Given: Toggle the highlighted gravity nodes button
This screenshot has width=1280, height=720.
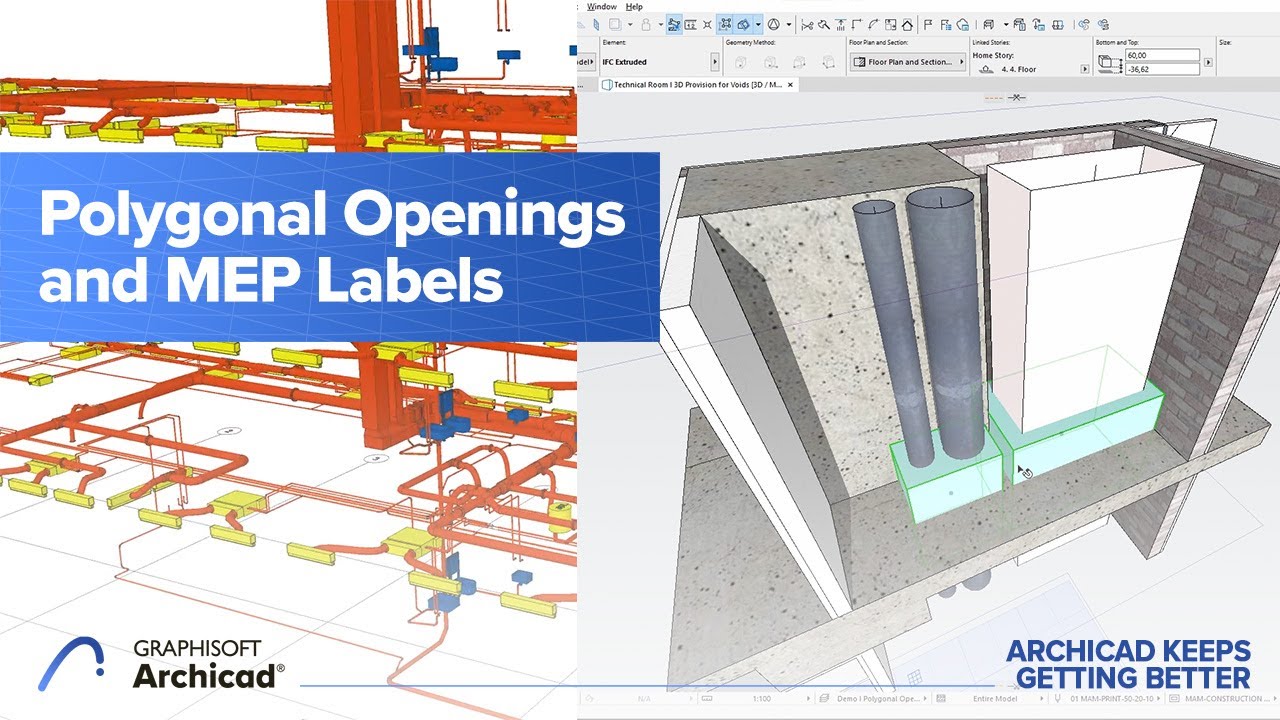Looking at the screenshot, I should click(726, 24).
